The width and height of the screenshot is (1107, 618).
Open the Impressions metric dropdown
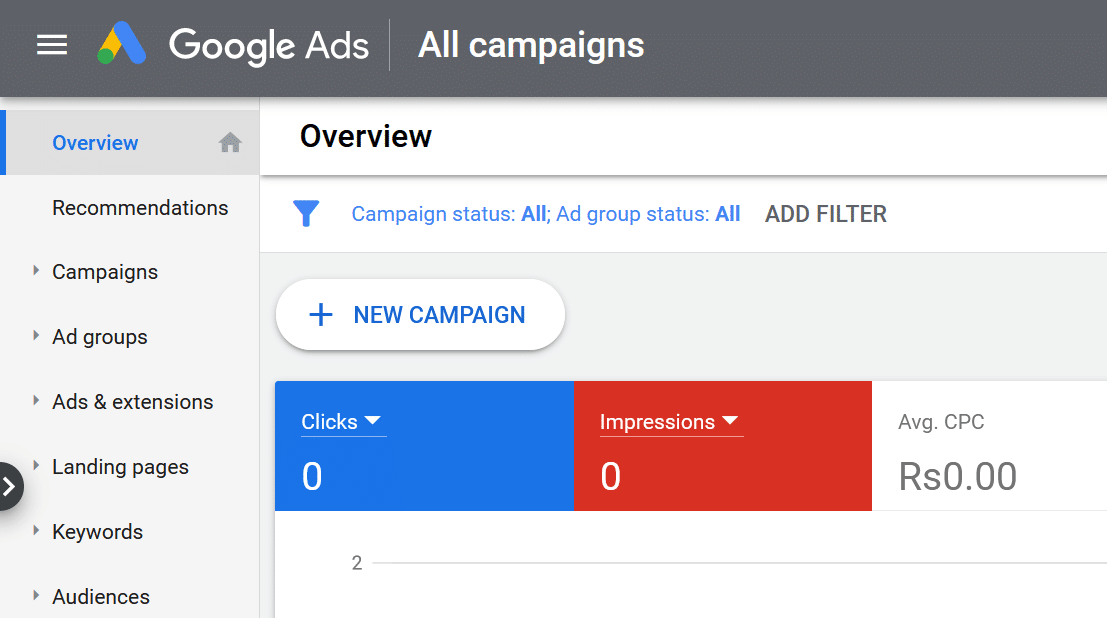pos(729,421)
